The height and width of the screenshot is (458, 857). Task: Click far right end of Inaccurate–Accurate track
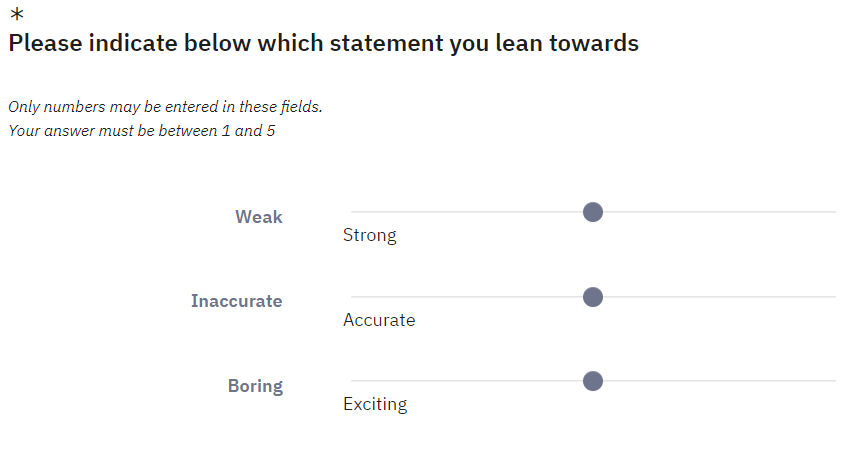tap(833, 297)
